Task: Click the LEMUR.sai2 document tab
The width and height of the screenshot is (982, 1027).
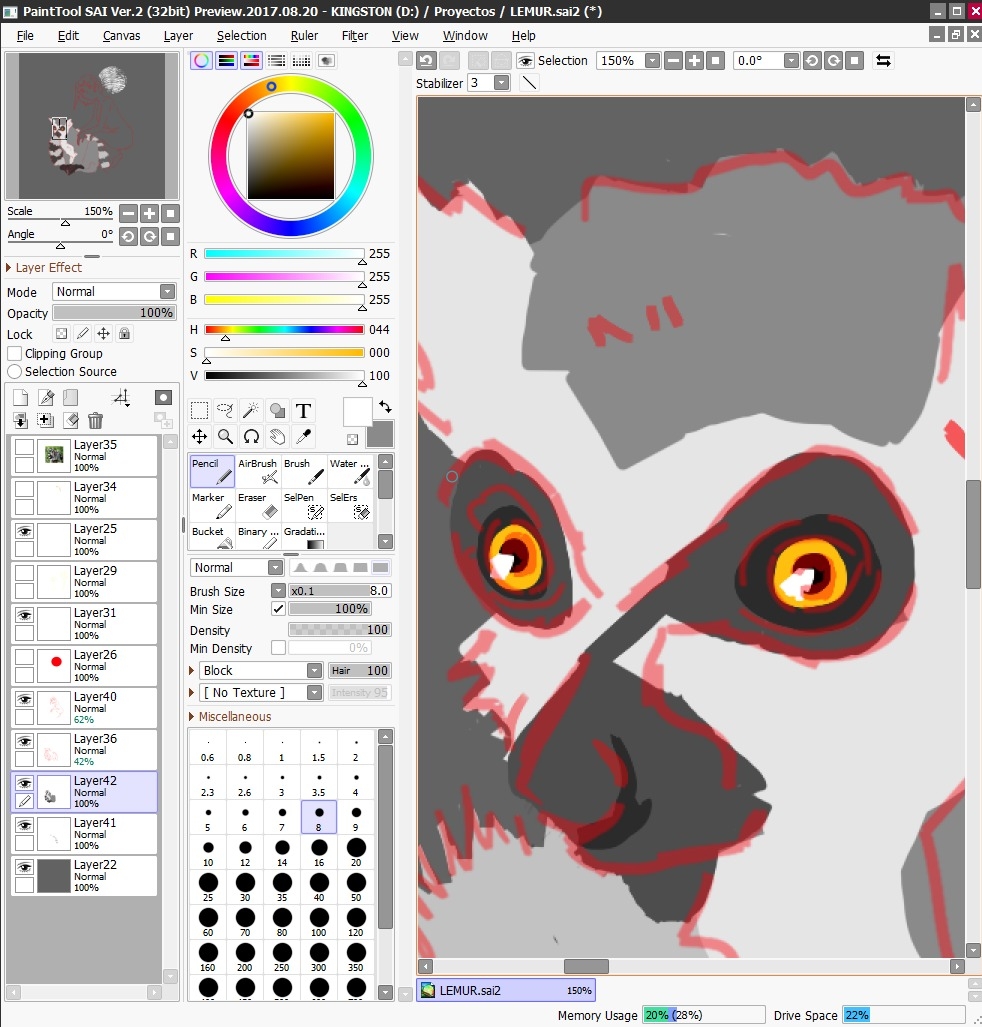Action: point(505,990)
